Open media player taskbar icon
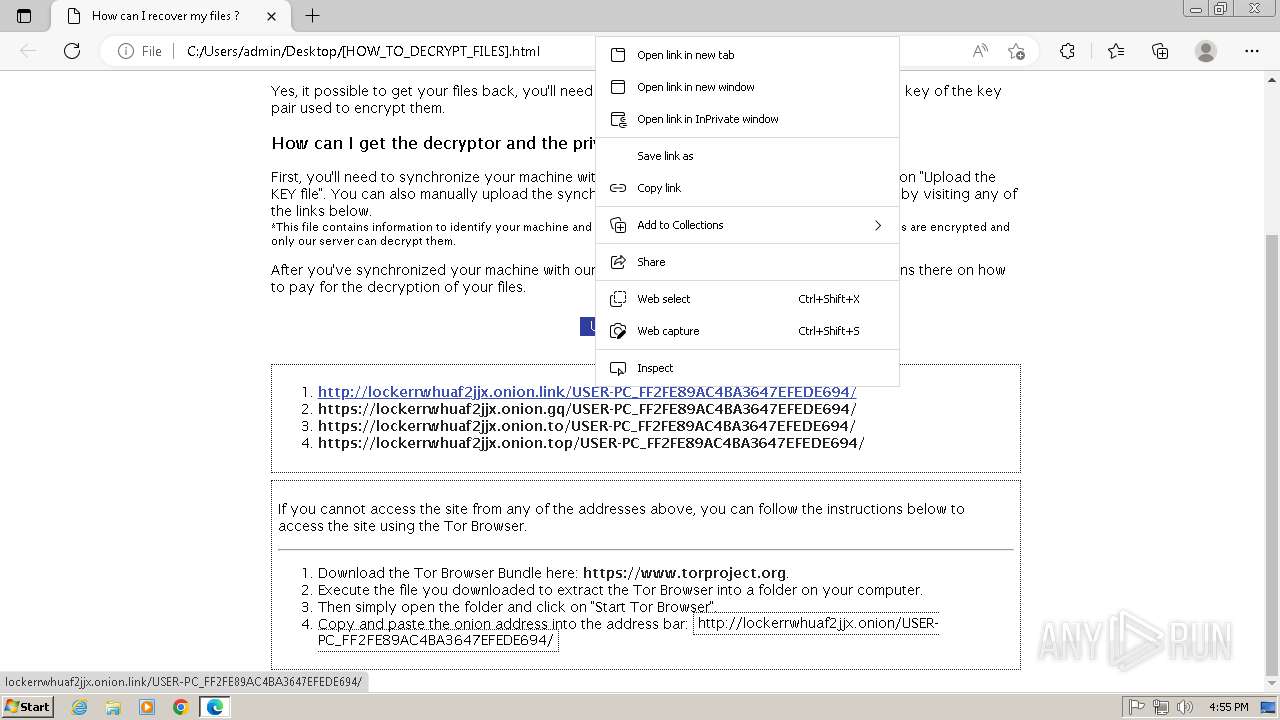 [147, 707]
